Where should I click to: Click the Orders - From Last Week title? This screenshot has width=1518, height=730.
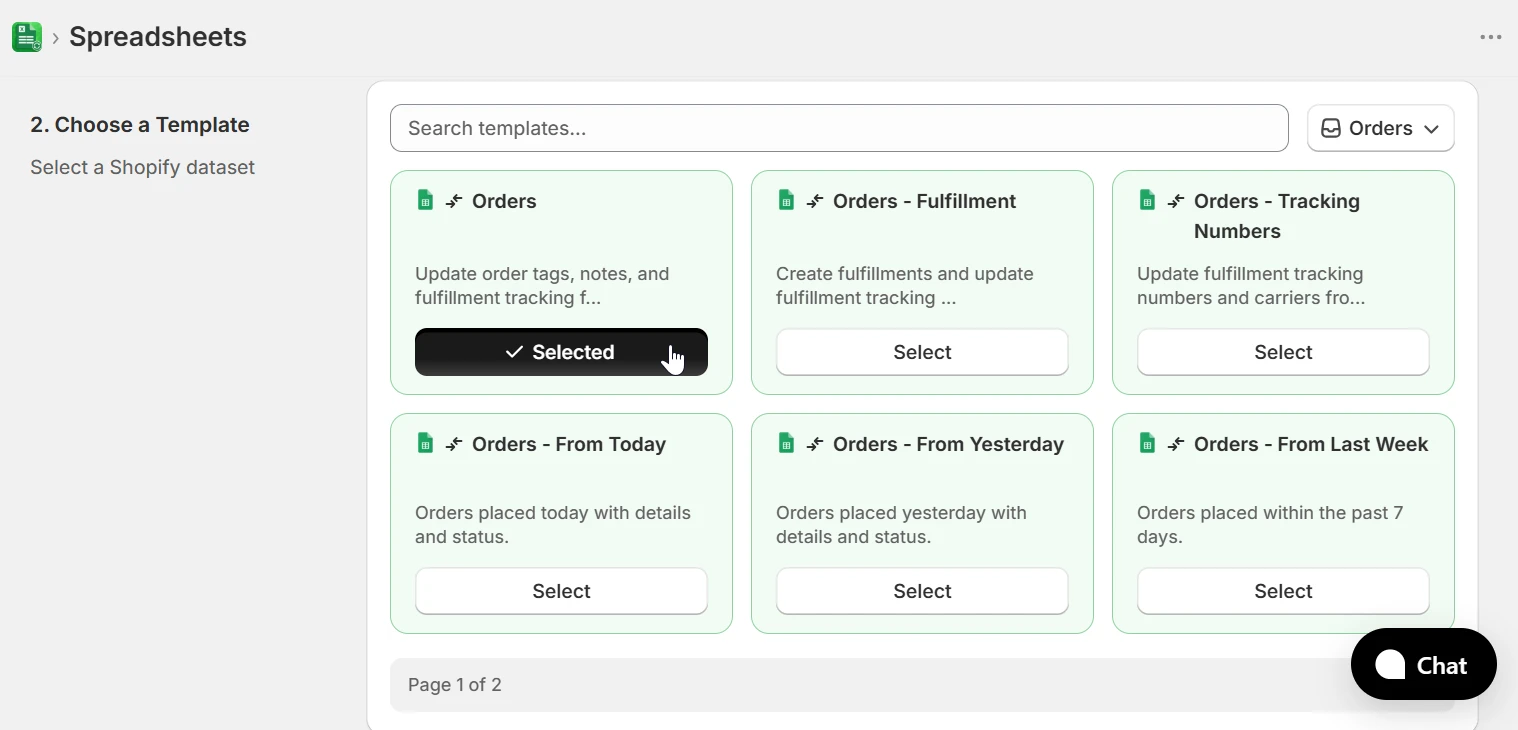click(1311, 444)
